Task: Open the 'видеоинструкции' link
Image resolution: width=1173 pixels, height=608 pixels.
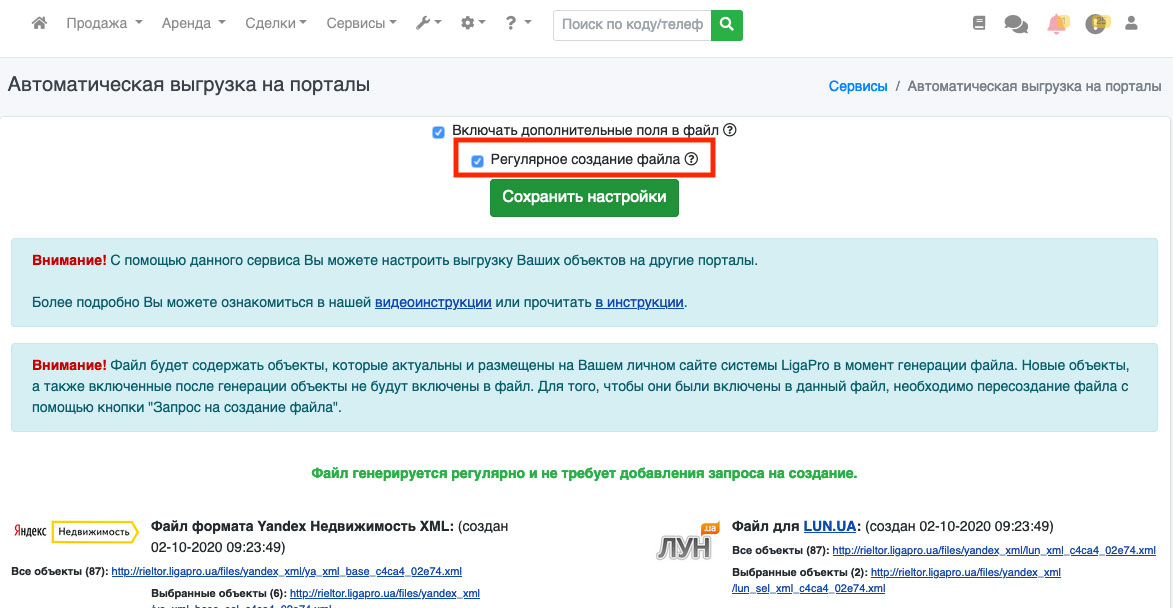Action: pos(433,302)
